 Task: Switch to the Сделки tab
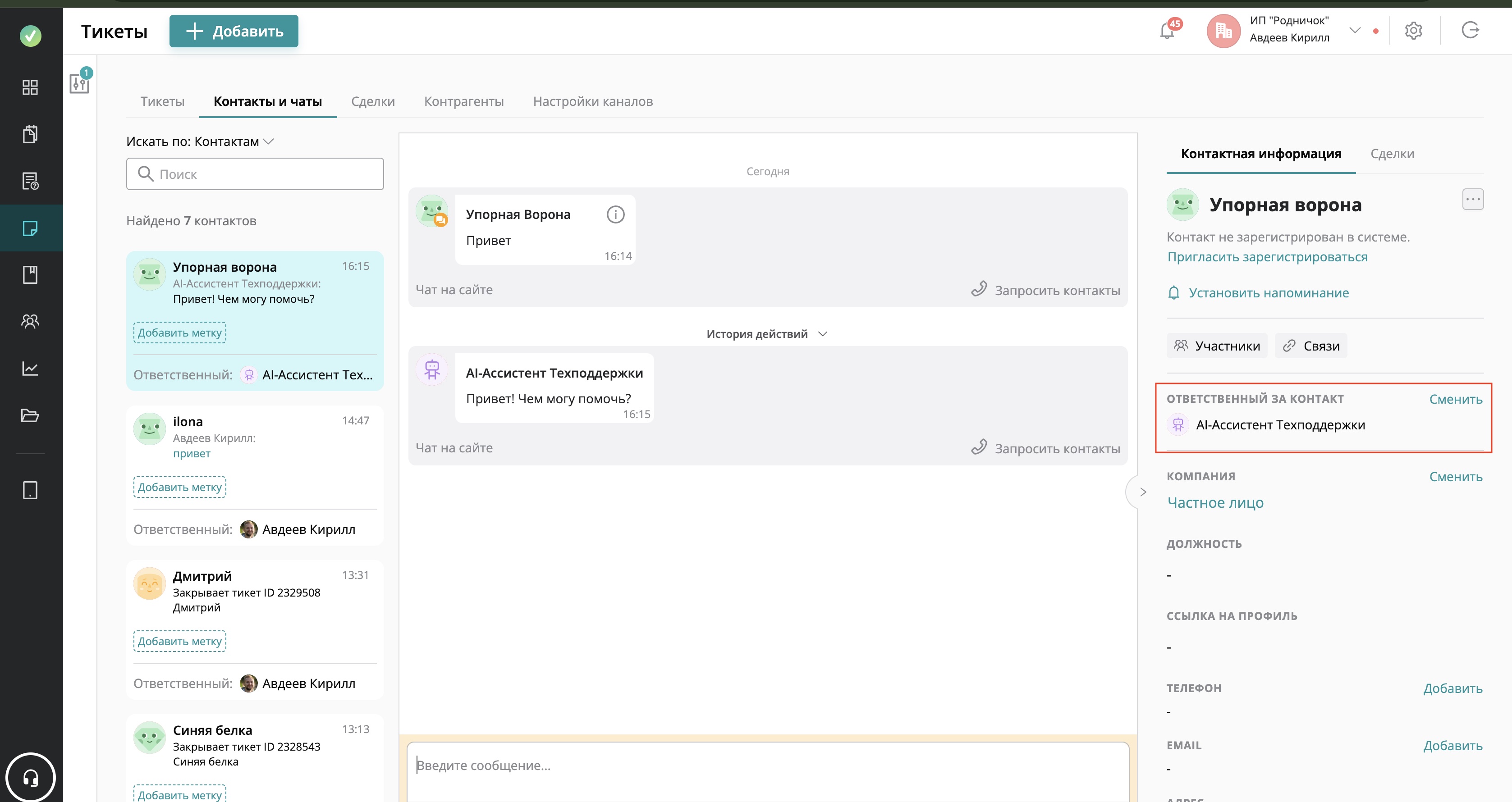373,101
